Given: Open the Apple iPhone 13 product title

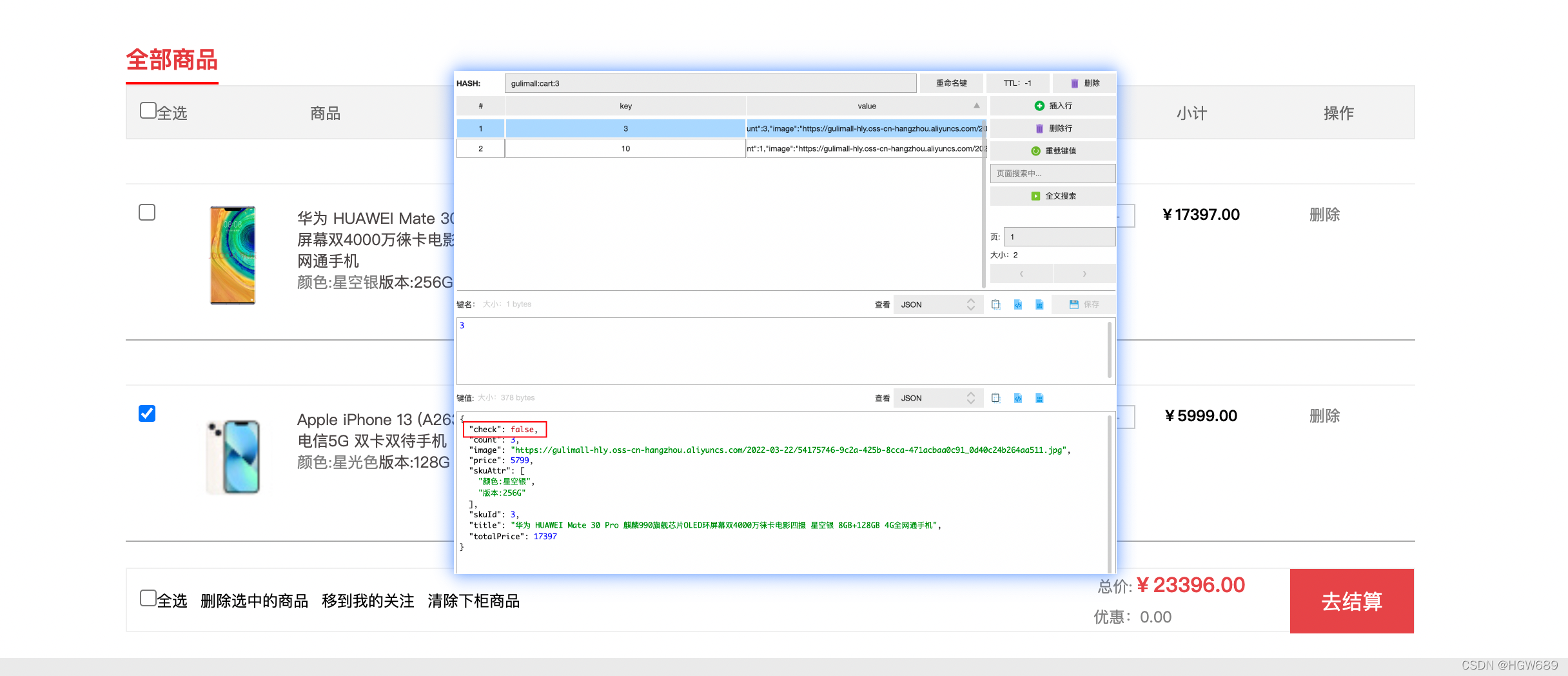Looking at the screenshot, I should [x=375, y=430].
